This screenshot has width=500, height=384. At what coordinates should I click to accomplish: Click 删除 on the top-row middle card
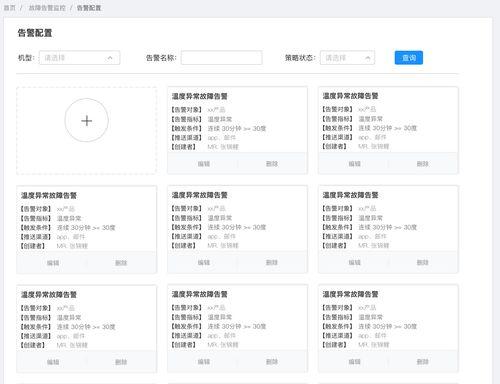click(x=272, y=164)
